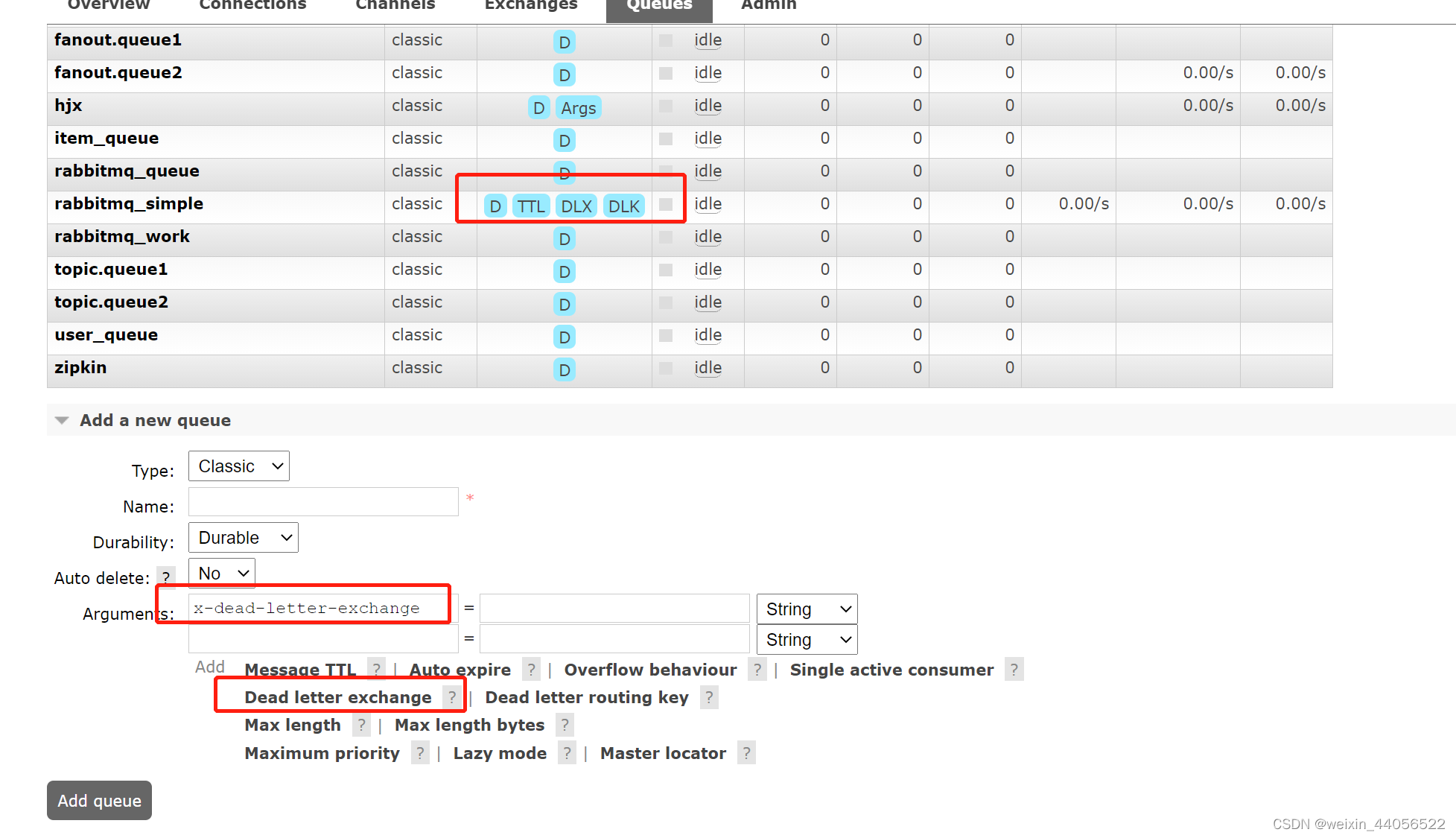Click help icon next to Single active consumer
This screenshot has height=838, width=1456.
tap(1013, 670)
